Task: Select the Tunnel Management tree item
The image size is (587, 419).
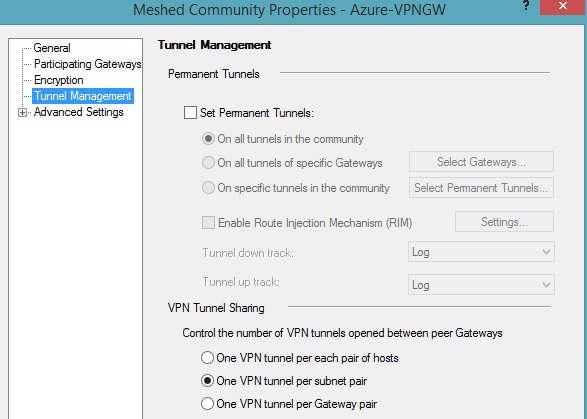Action: 83,96
